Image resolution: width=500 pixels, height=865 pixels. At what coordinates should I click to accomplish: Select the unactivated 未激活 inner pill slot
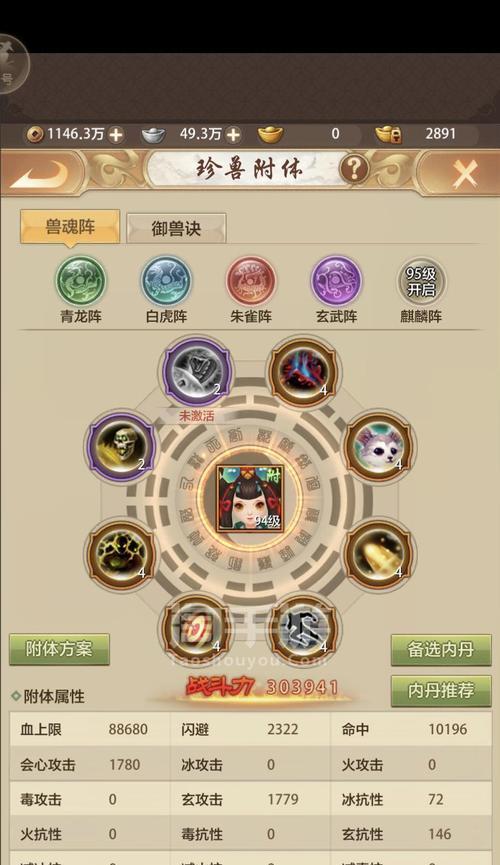click(196, 373)
